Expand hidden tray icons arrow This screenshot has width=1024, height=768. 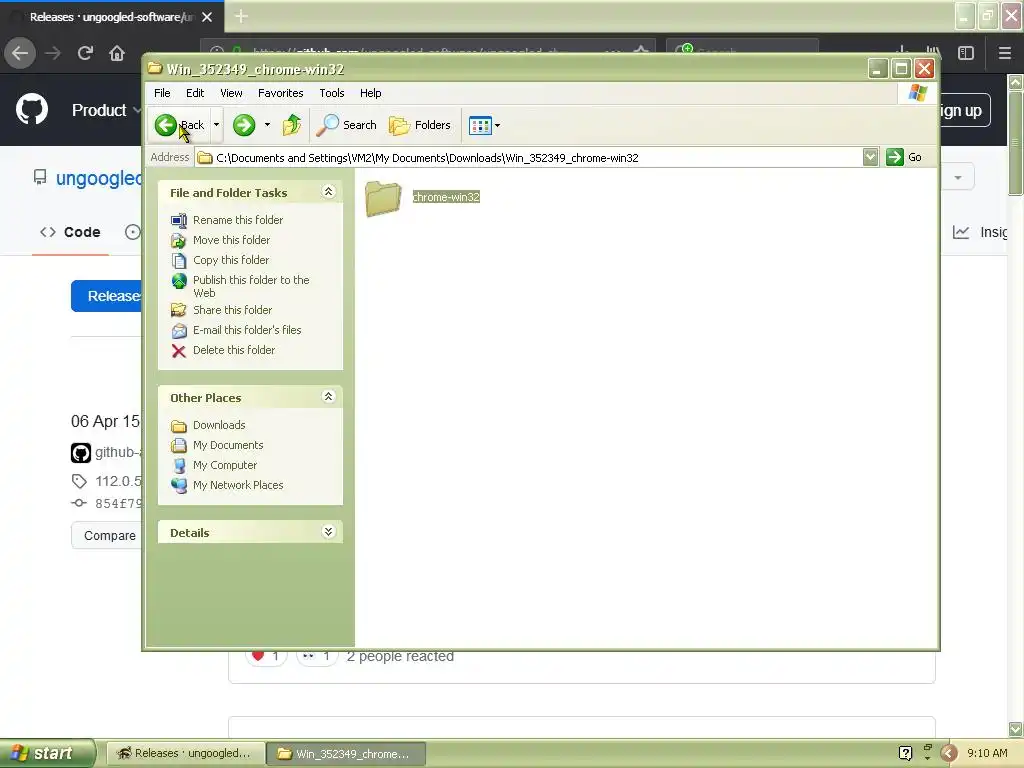pyautogui.click(x=948, y=753)
